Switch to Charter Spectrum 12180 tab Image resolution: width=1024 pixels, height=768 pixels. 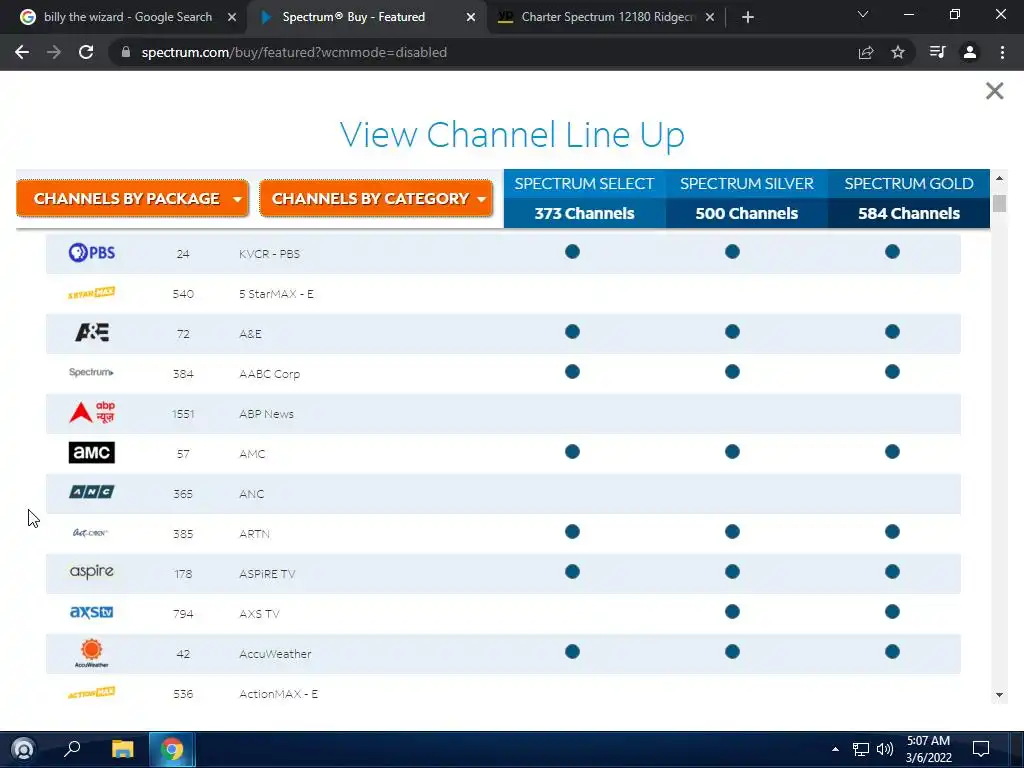pyautogui.click(x=609, y=17)
